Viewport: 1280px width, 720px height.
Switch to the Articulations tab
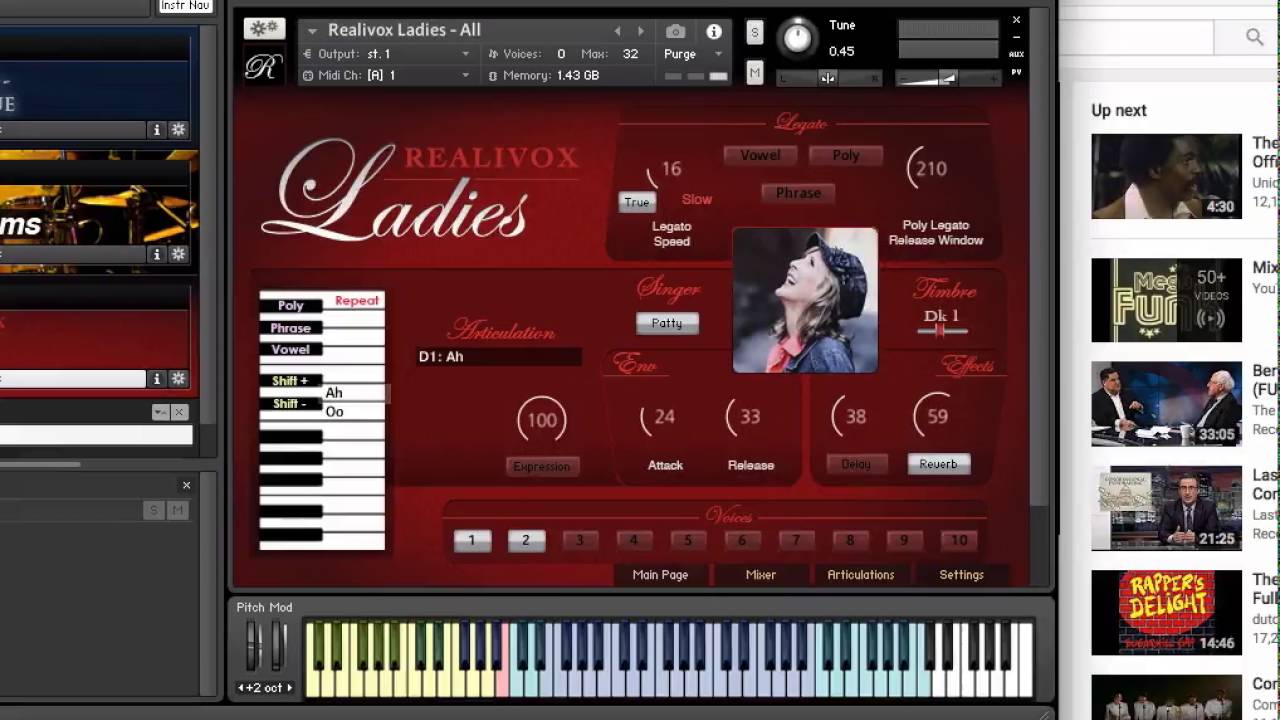click(x=860, y=575)
